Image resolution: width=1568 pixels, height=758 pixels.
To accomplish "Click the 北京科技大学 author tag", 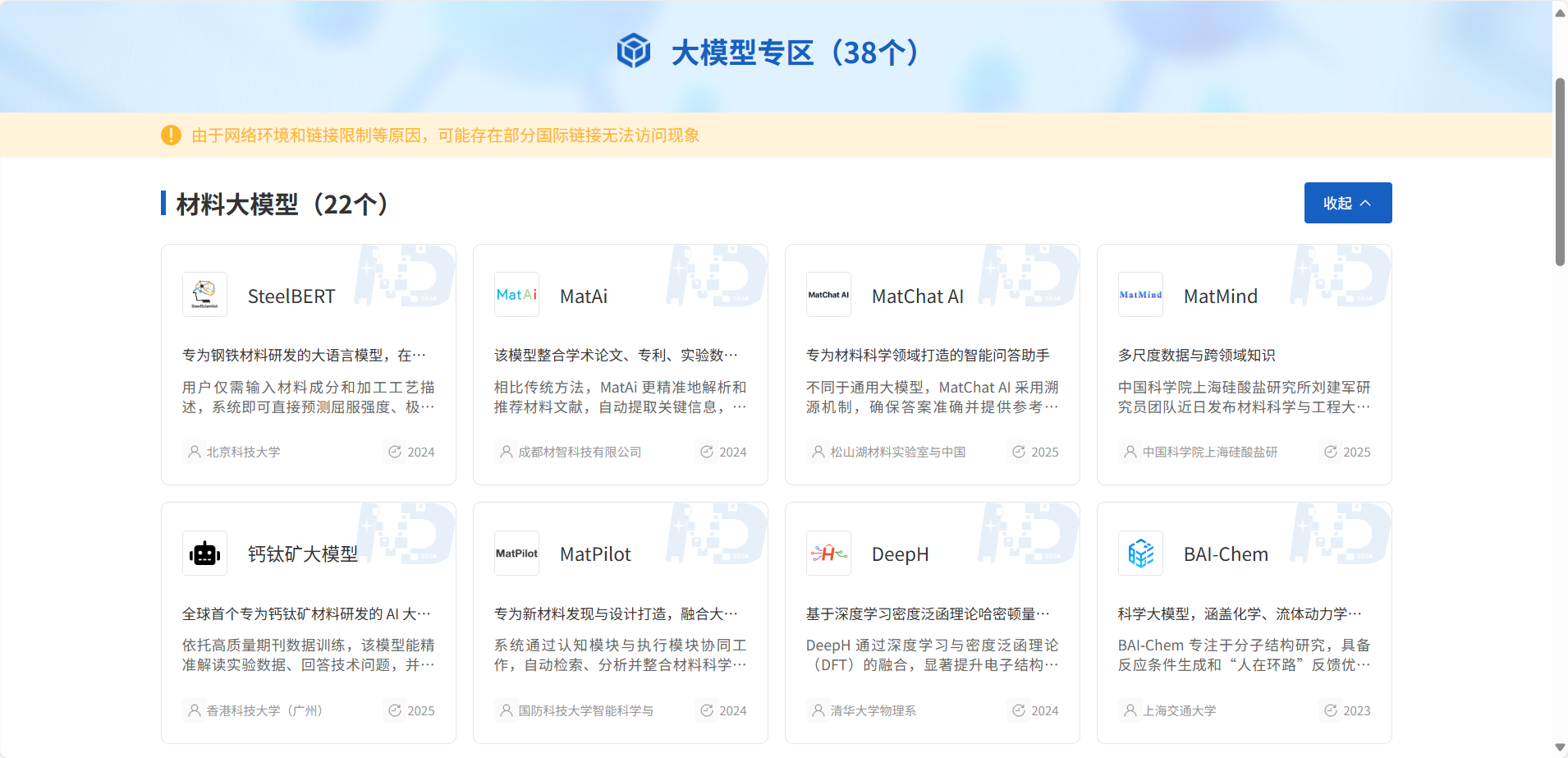I will (235, 452).
